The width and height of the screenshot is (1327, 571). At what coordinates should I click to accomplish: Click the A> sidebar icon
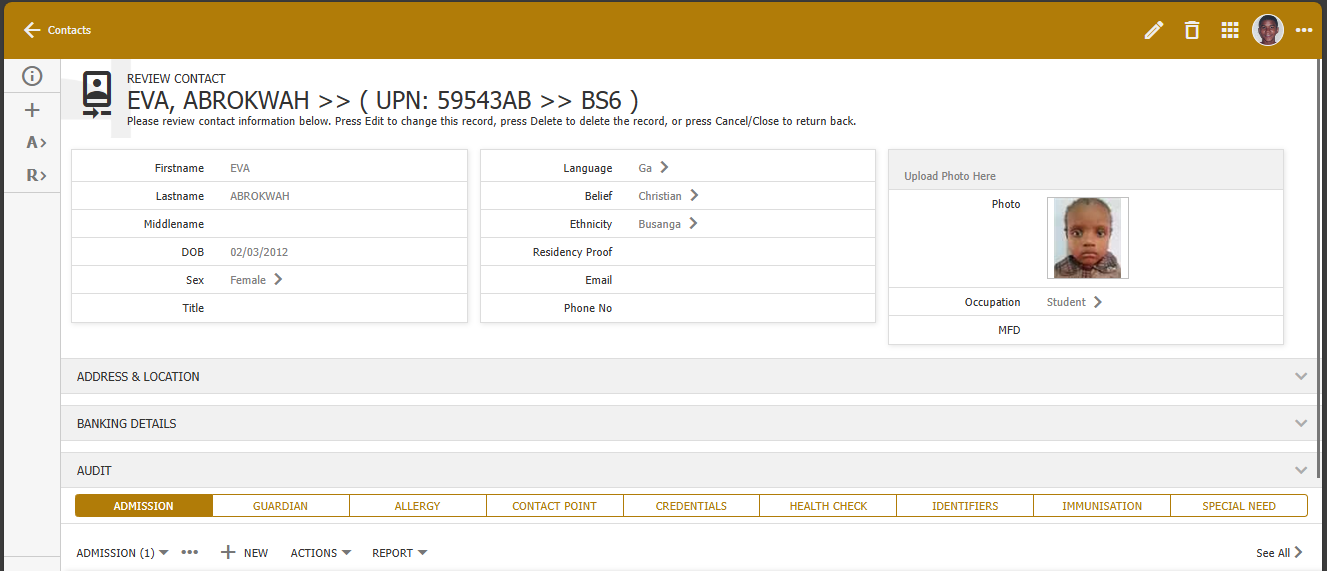(36, 142)
